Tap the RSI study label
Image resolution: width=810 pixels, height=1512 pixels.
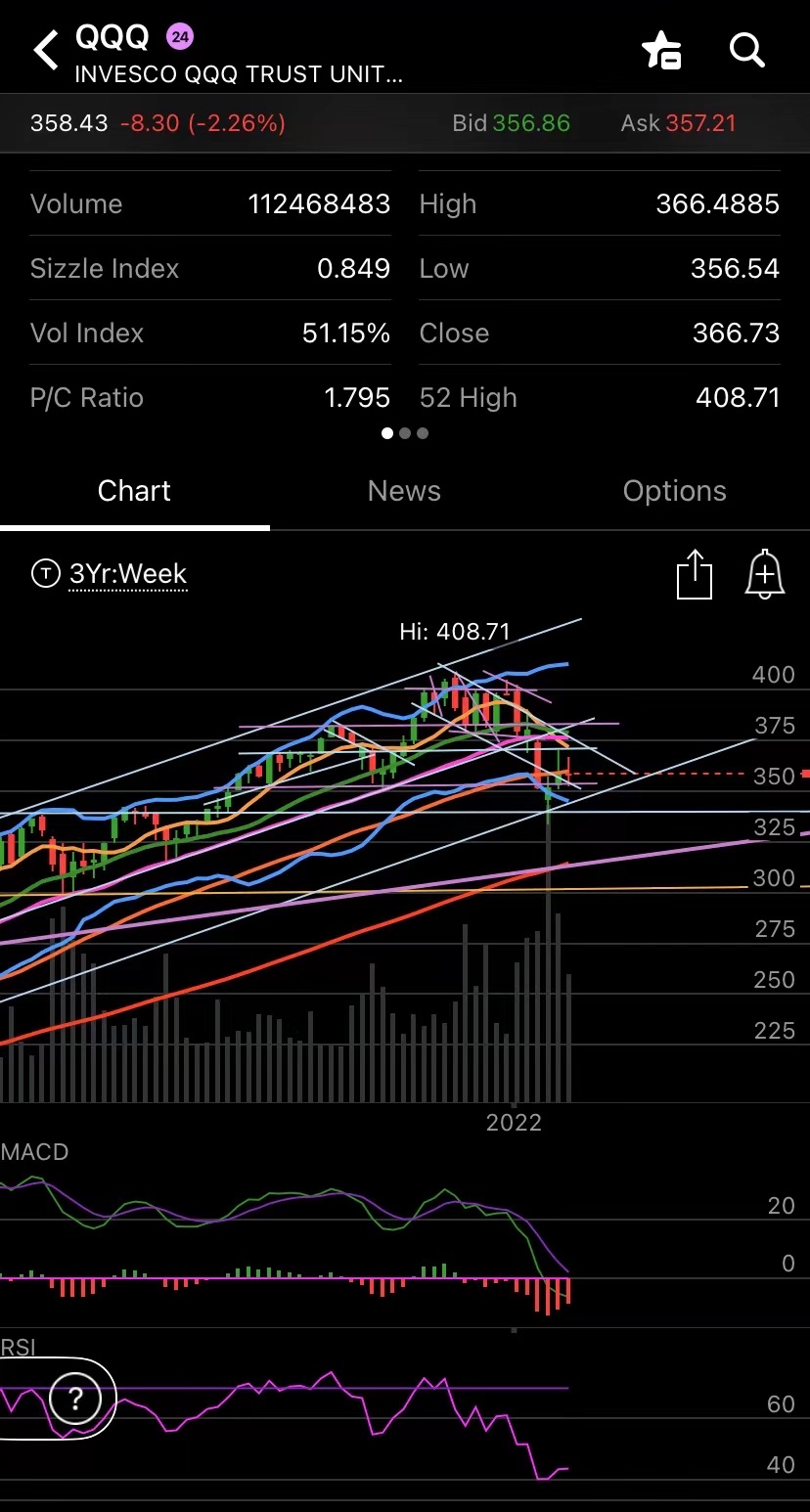19,1348
